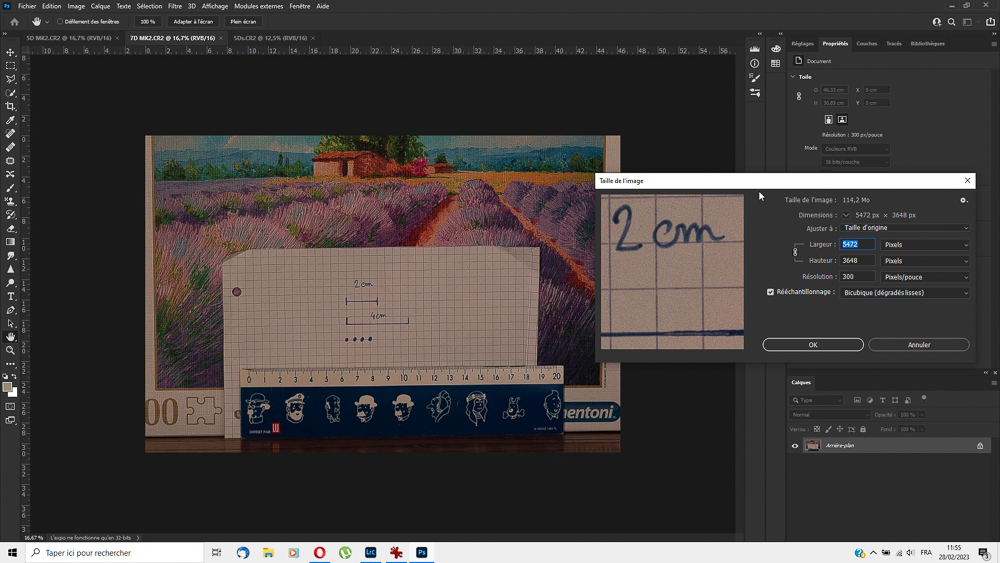Select the Clone Stamp tool

(x=10, y=201)
